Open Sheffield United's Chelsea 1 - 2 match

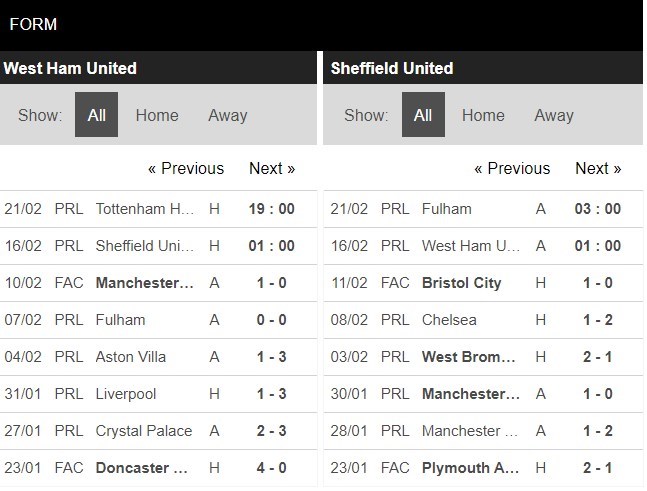(x=449, y=320)
